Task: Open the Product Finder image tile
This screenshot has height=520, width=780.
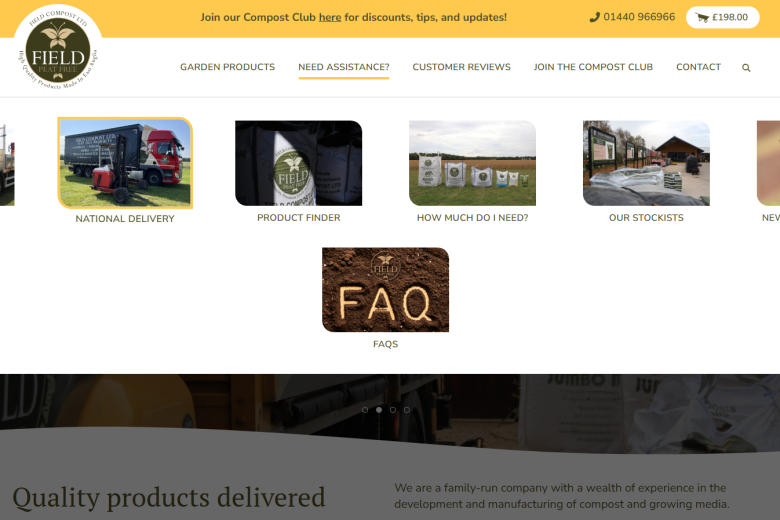Action: point(298,163)
